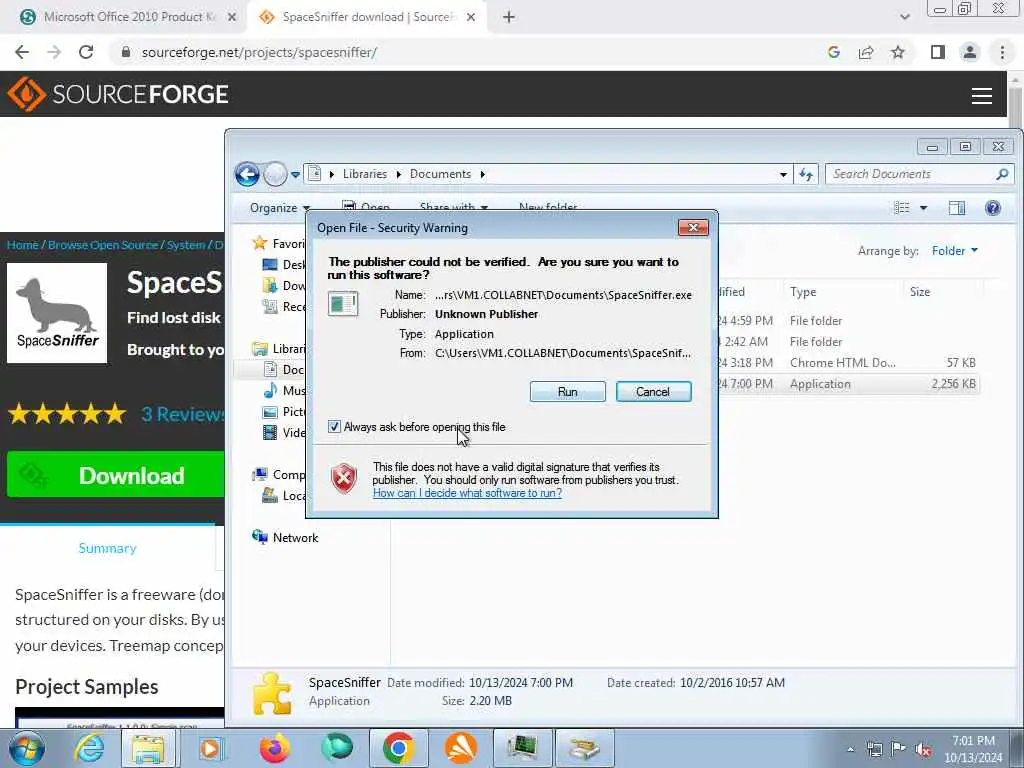Click the Search Documents magnifier icon
This screenshot has width=1024, height=768.
1002,174
